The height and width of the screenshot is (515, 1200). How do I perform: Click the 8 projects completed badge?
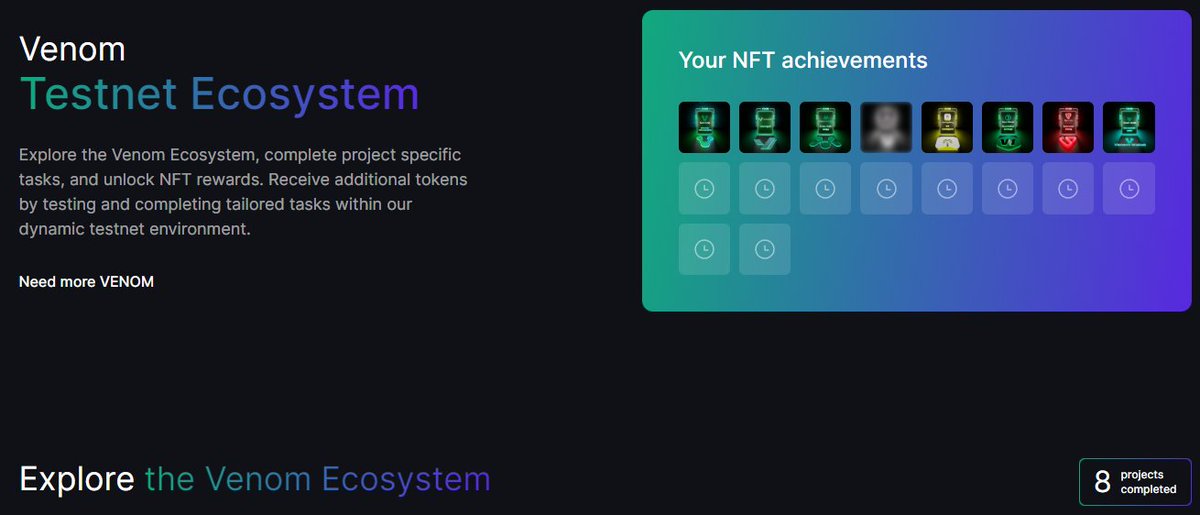point(1135,482)
